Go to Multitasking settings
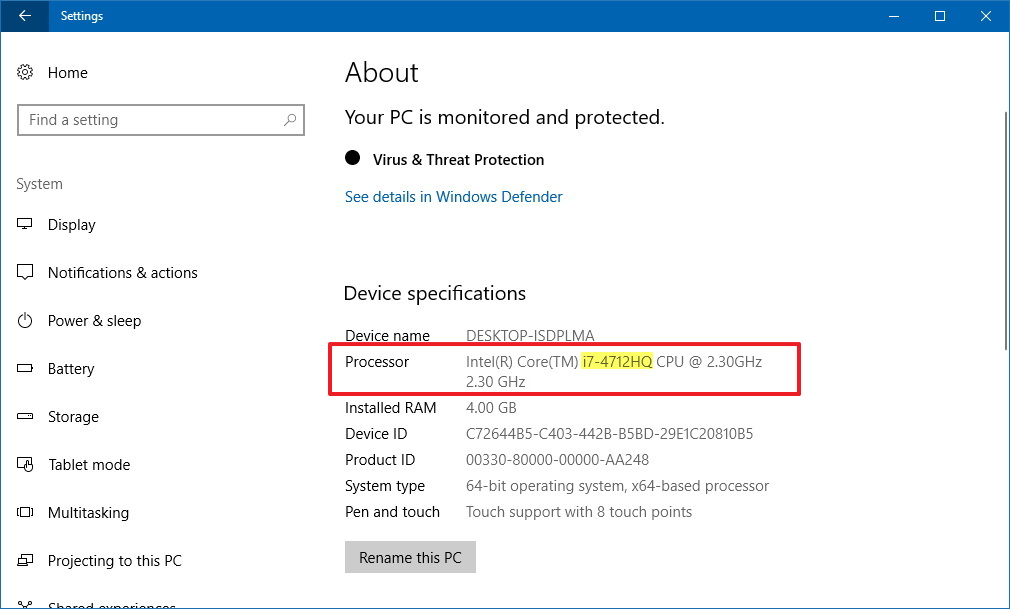 click(x=88, y=513)
